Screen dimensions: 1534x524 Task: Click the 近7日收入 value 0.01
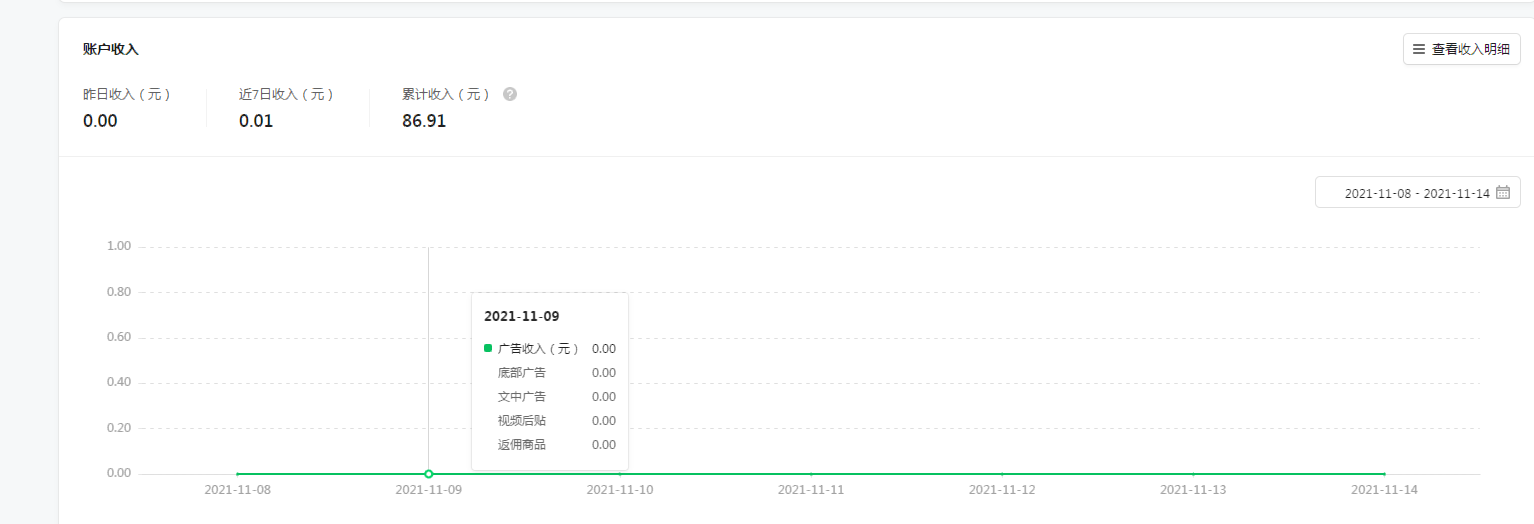[x=255, y=121]
